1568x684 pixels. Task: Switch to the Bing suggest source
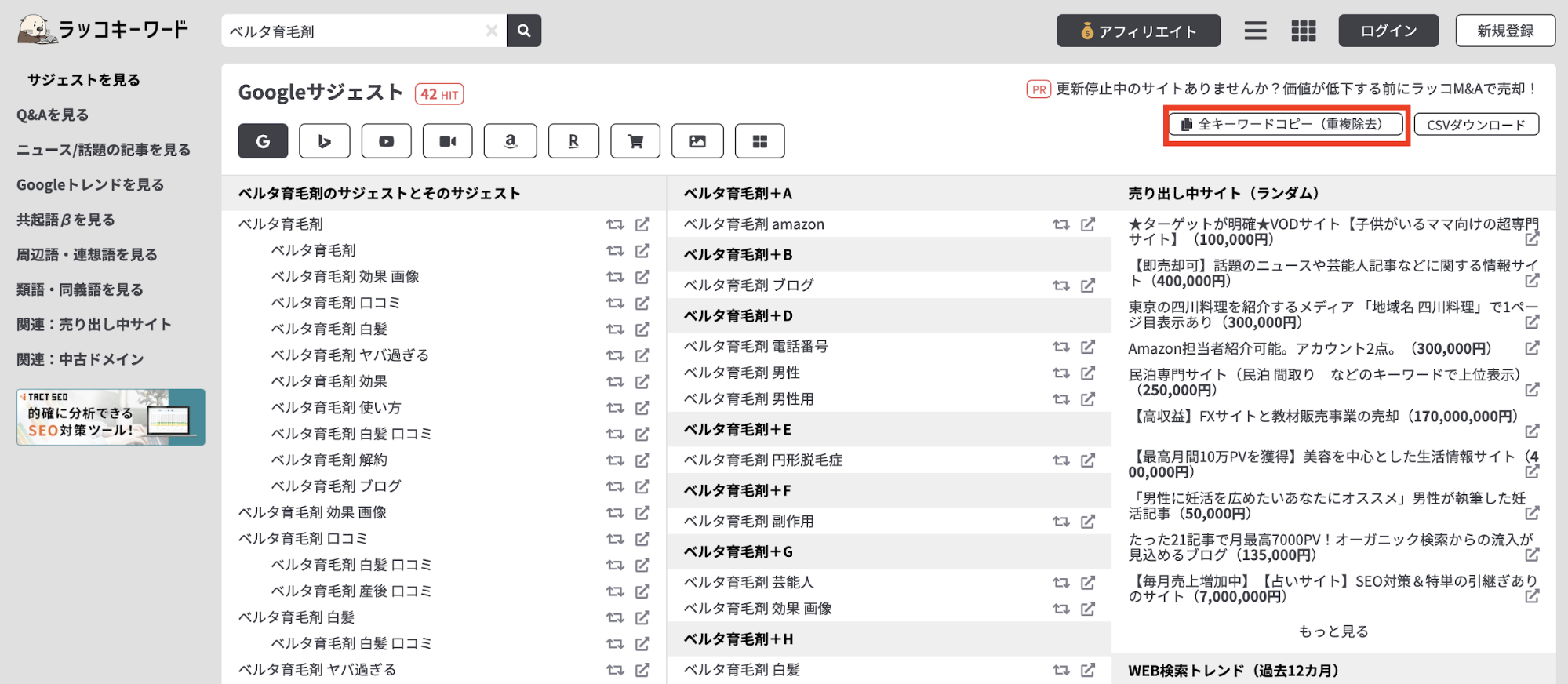pos(324,141)
